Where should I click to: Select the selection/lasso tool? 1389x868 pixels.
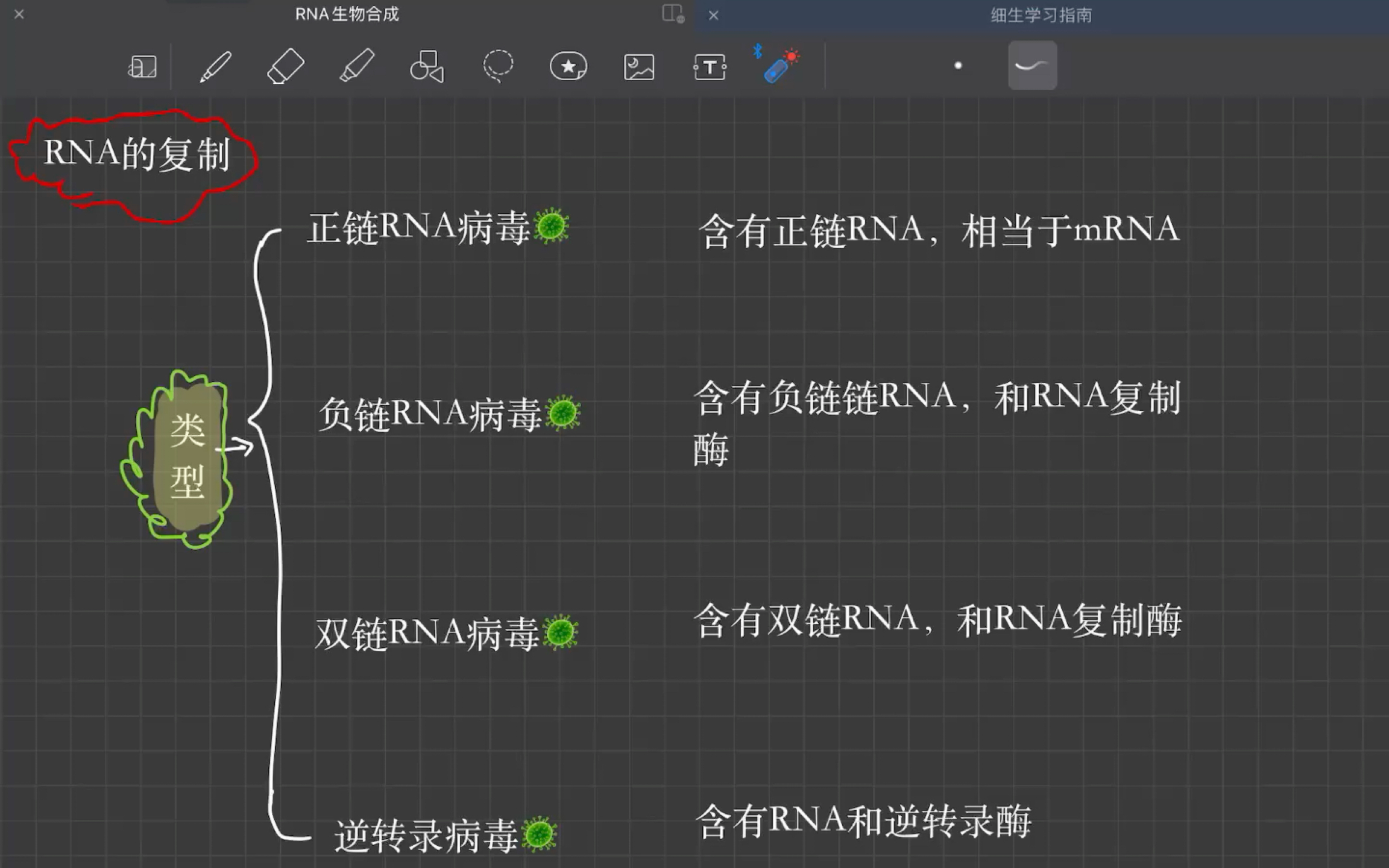tap(497, 67)
